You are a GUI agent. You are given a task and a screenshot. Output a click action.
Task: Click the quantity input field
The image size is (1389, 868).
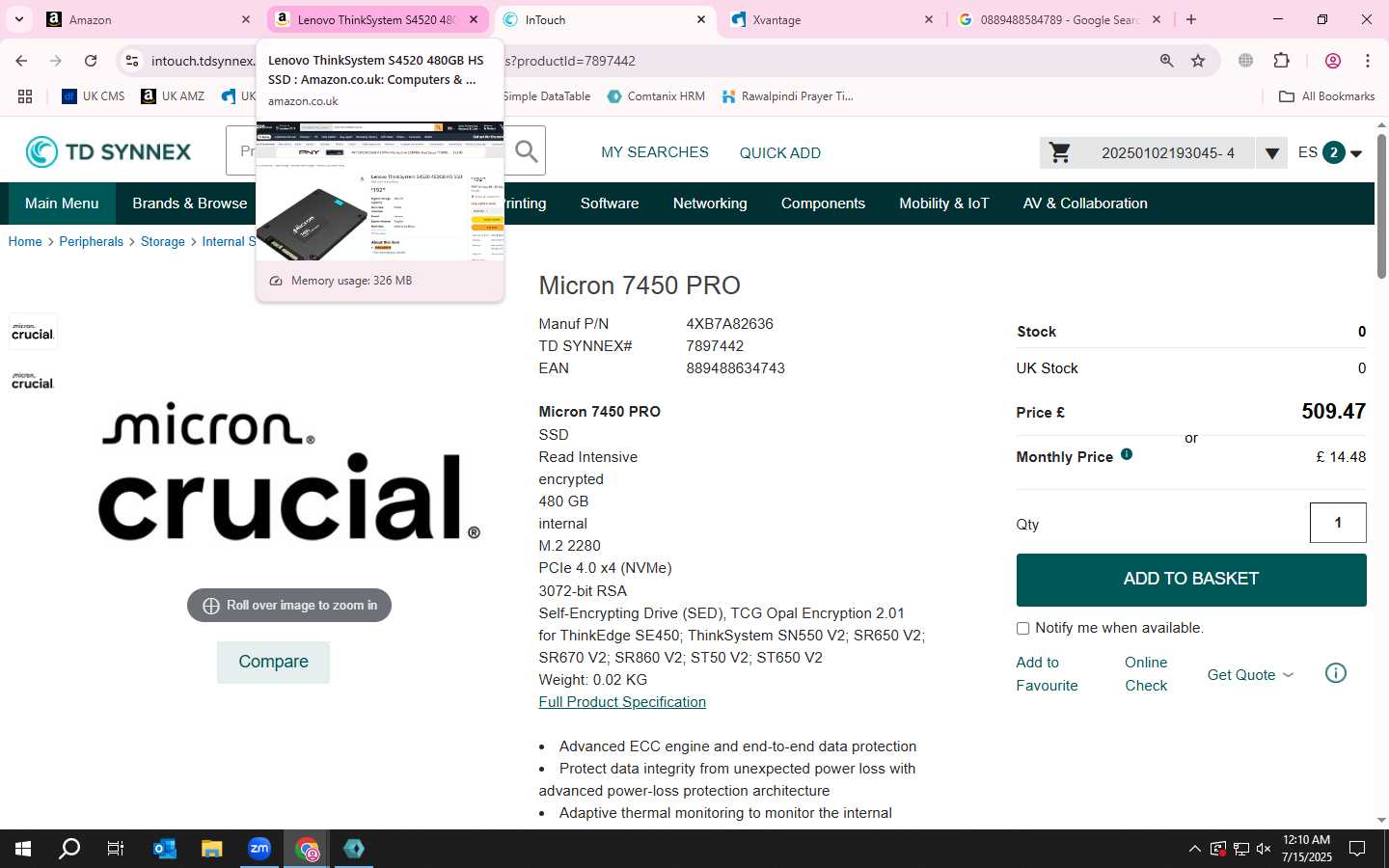coord(1338,523)
